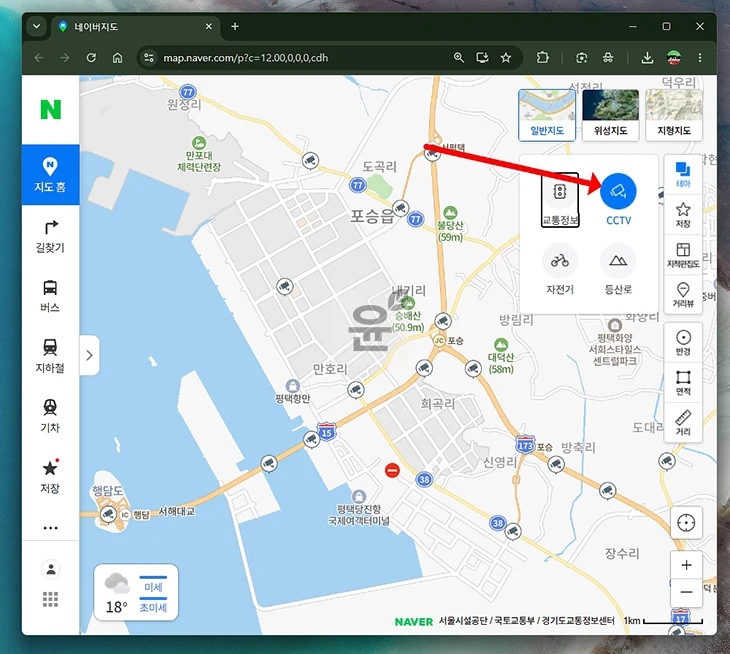730x654 pixels.
Task: Open 지도 홈 map home
Action: coord(50,175)
